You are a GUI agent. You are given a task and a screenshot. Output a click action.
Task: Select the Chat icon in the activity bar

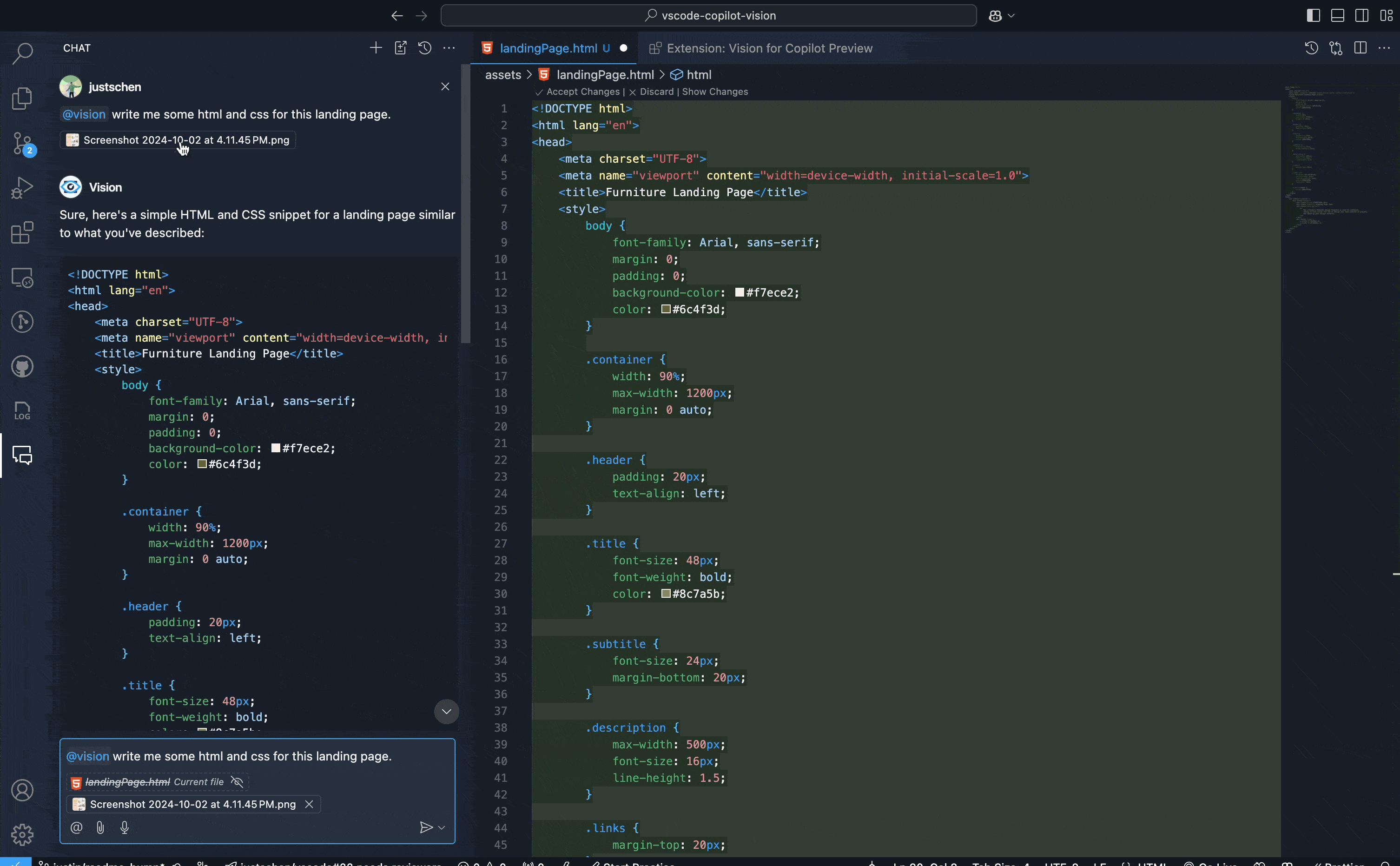tap(22, 456)
